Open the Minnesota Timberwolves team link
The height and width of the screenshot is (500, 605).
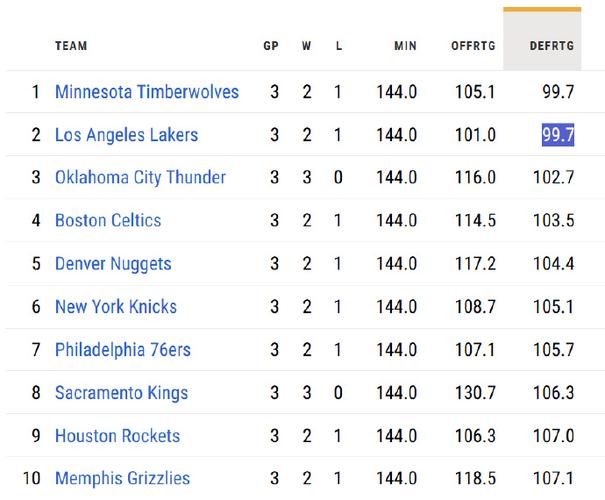click(147, 92)
